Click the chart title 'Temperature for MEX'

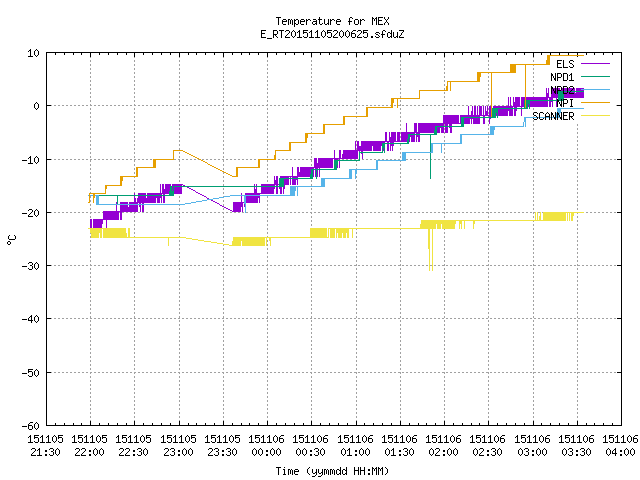(x=332, y=21)
